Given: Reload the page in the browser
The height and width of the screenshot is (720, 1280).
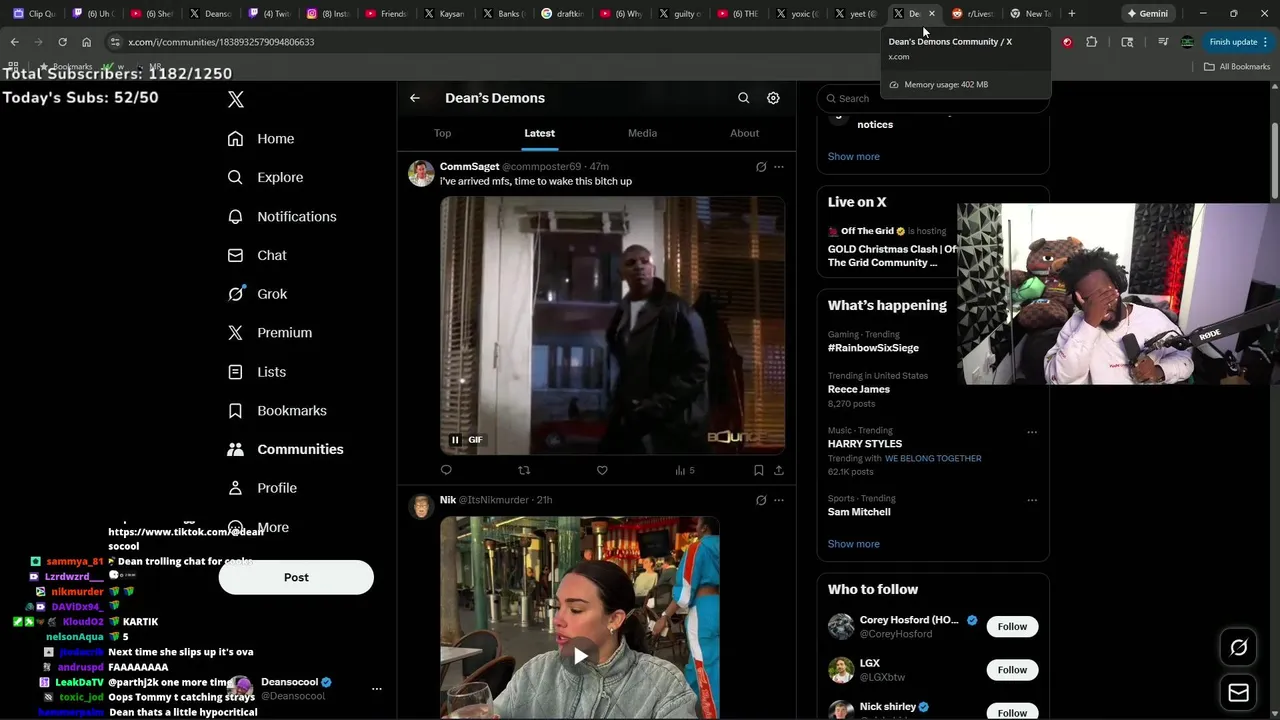Looking at the screenshot, I should (x=62, y=42).
